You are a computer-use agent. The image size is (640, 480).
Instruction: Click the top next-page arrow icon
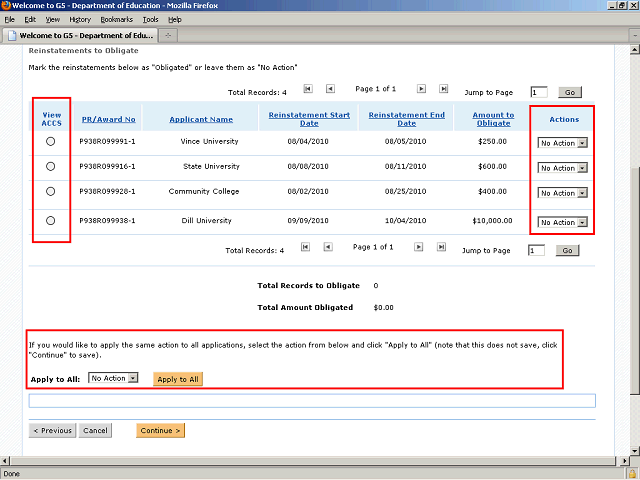(x=420, y=89)
